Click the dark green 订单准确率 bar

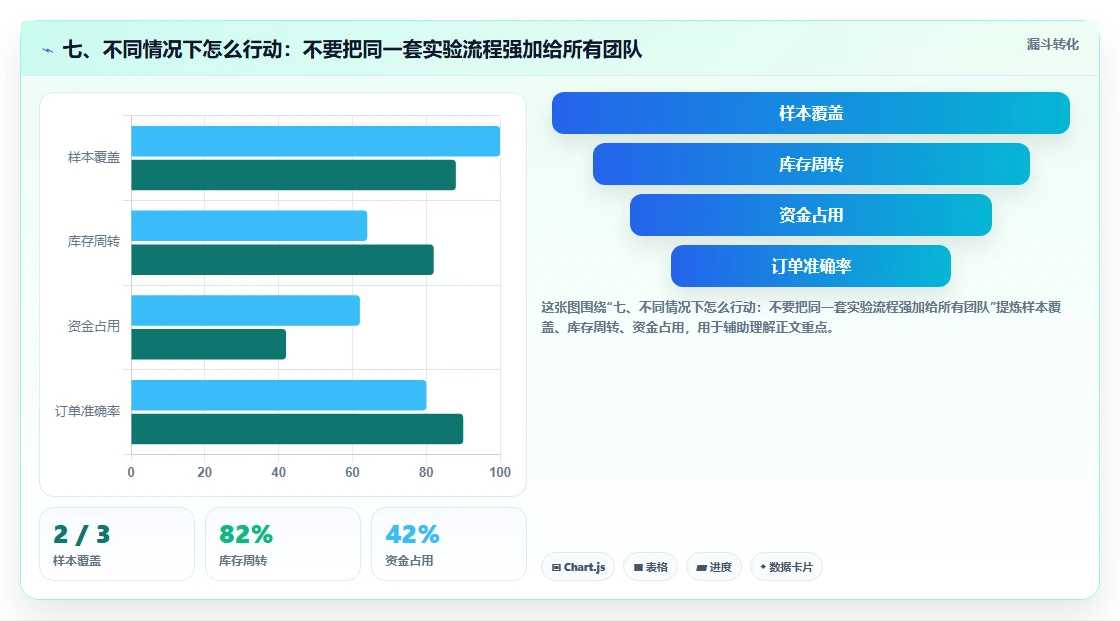[297, 429]
